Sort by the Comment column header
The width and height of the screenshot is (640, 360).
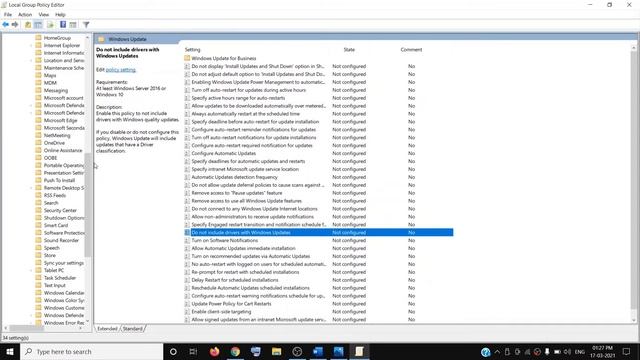pyautogui.click(x=411, y=49)
